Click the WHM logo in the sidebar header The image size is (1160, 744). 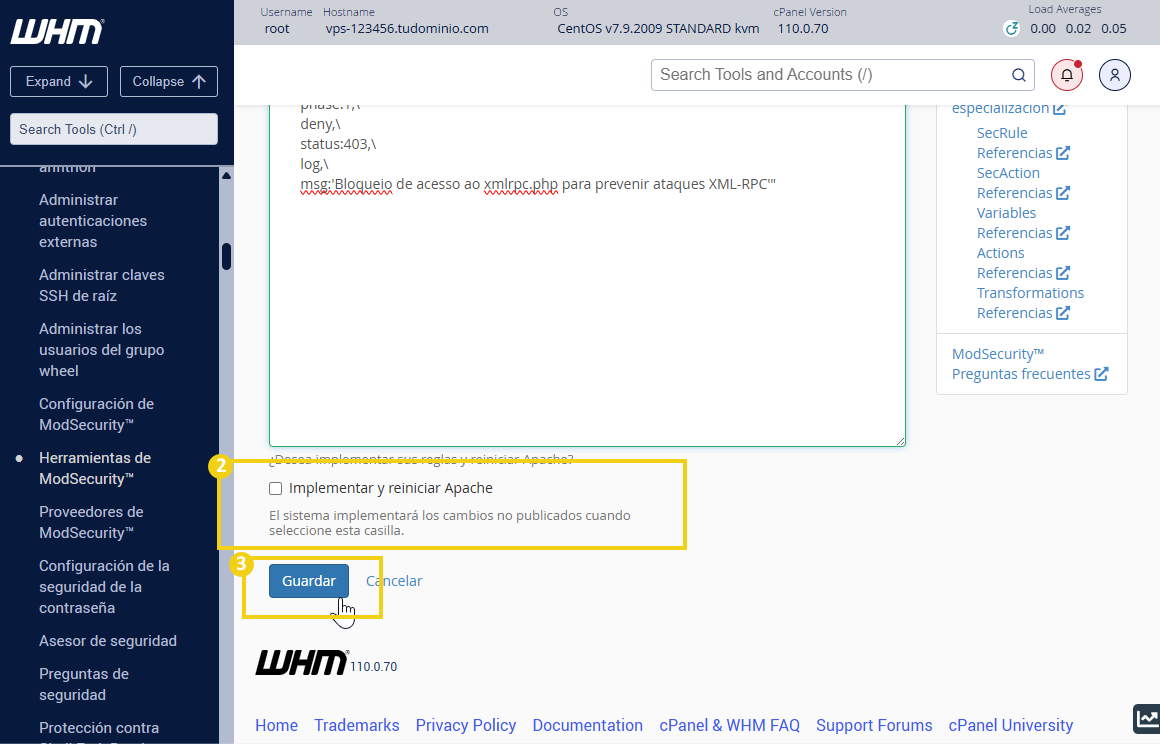pyautogui.click(x=57, y=31)
